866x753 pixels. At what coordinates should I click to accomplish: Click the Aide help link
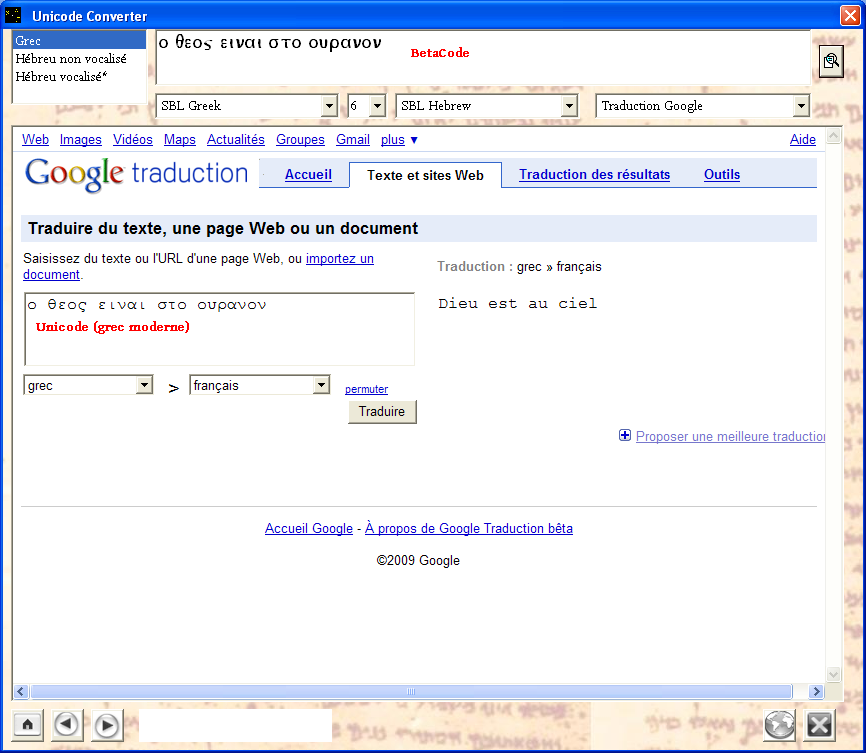[x=802, y=140]
